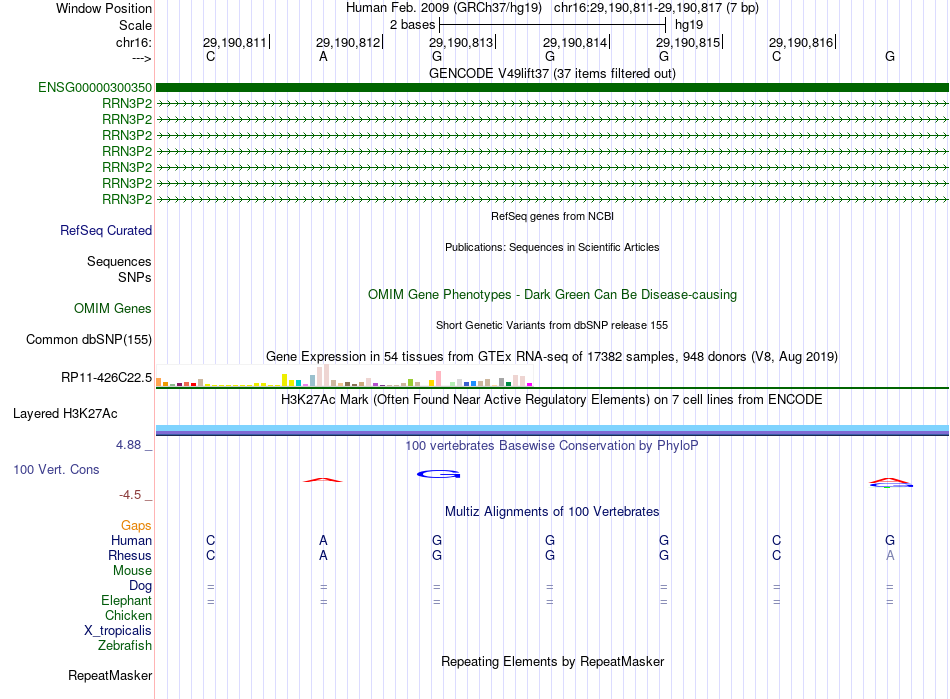Screen dimensions: 950x699
Task: Click the ---> strand direction arrow
Action: (142, 58)
